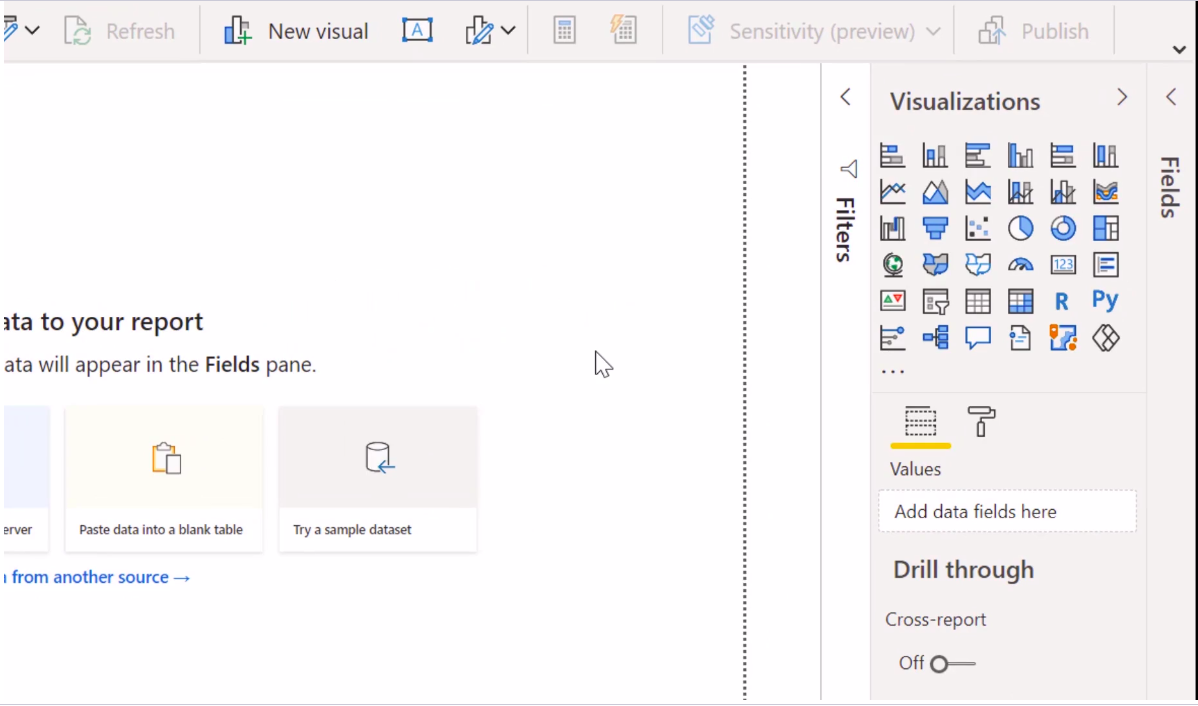Insert the Shape map visual
Viewport: 1198px width, 706px height.
[x=978, y=264]
